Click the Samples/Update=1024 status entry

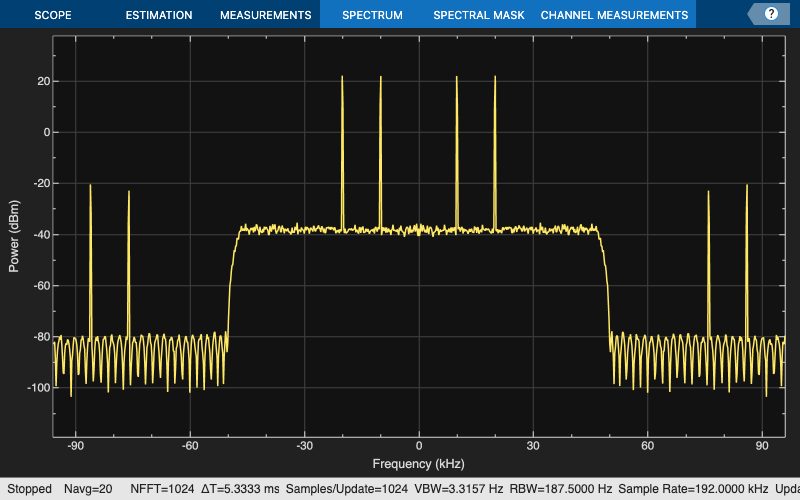click(x=346, y=489)
